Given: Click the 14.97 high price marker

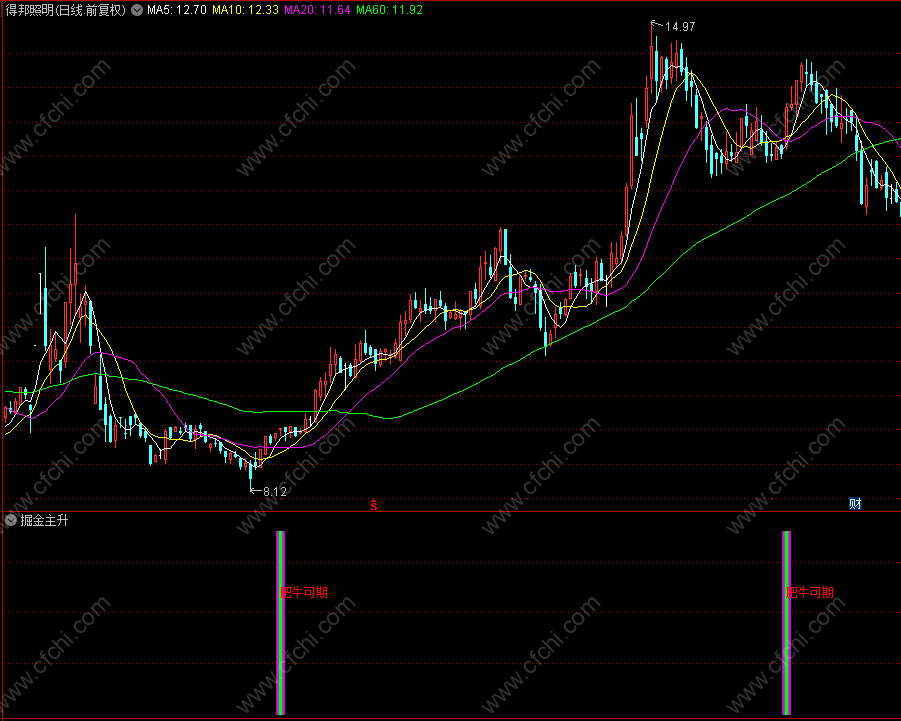Looking at the screenshot, I should tap(680, 26).
